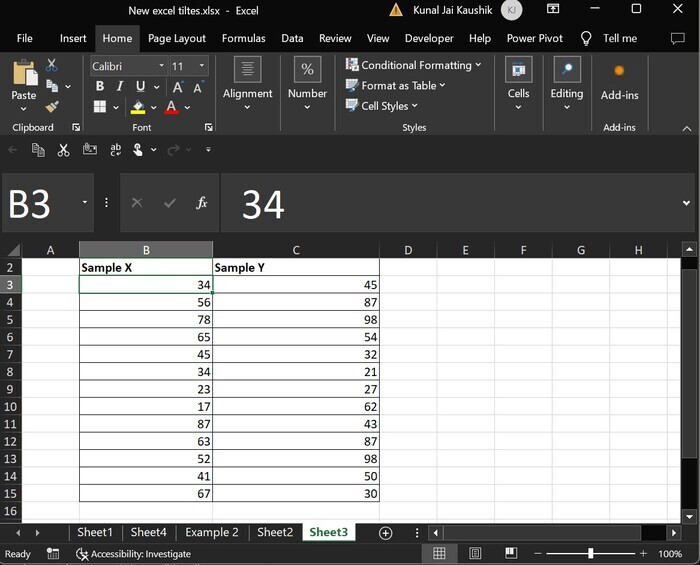Click the Cut scissors icon in ribbon

click(52, 65)
